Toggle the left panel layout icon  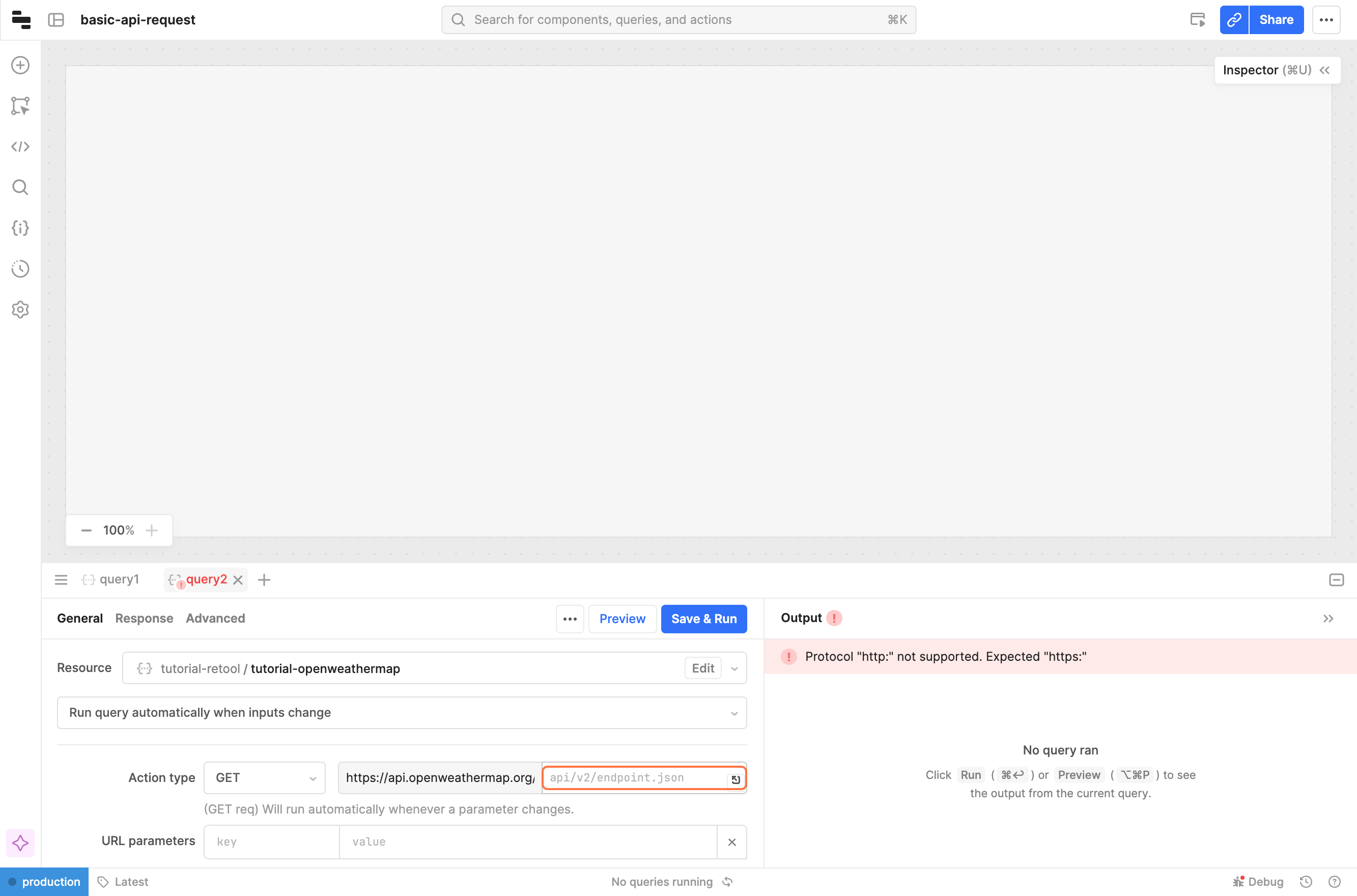click(56, 20)
